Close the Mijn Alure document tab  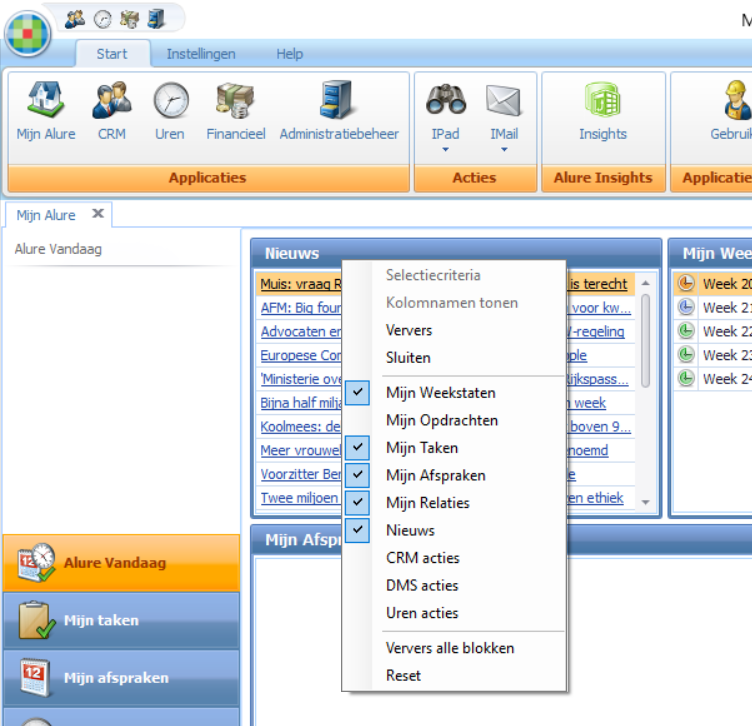[x=98, y=214]
